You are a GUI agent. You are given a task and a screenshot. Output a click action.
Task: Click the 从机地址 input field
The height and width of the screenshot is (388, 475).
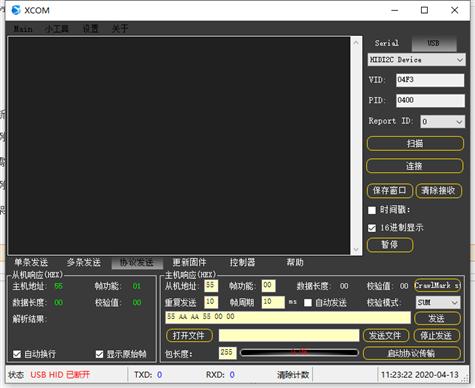(211, 286)
